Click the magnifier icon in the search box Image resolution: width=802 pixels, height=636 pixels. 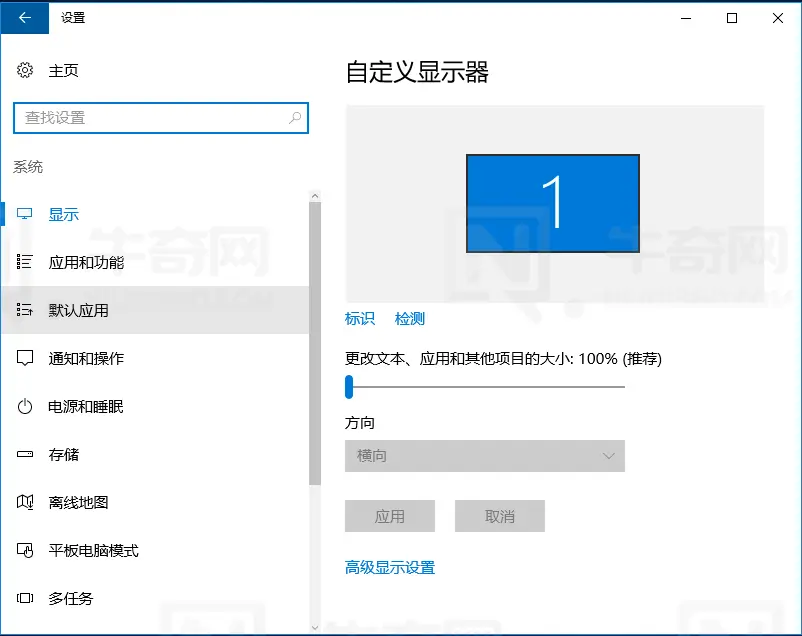pyautogui.click(x=295, y=118)
